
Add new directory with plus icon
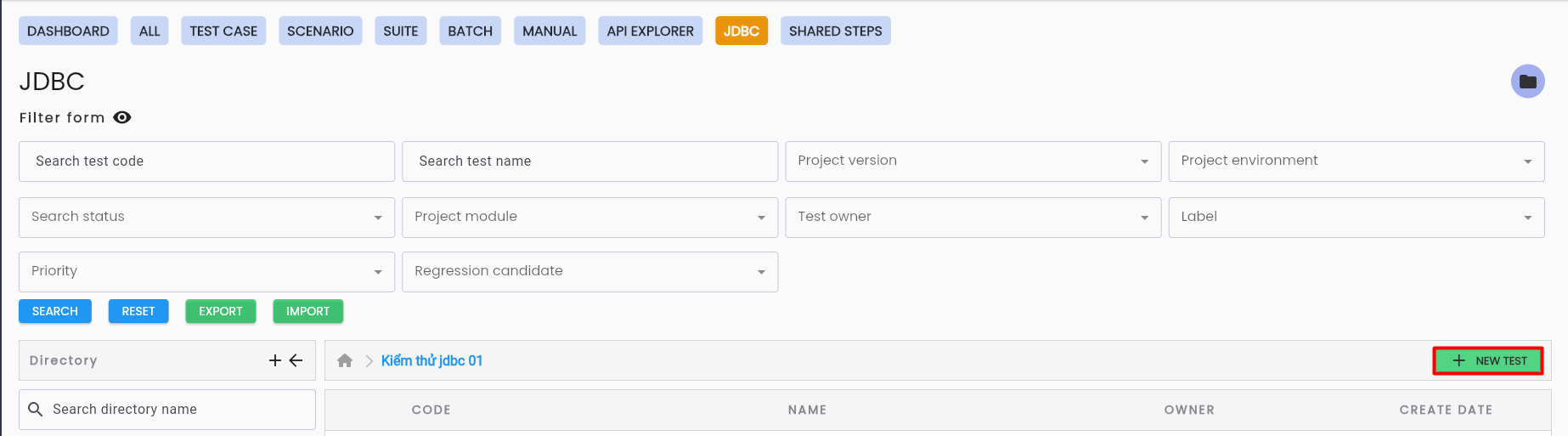pos(275,360)
